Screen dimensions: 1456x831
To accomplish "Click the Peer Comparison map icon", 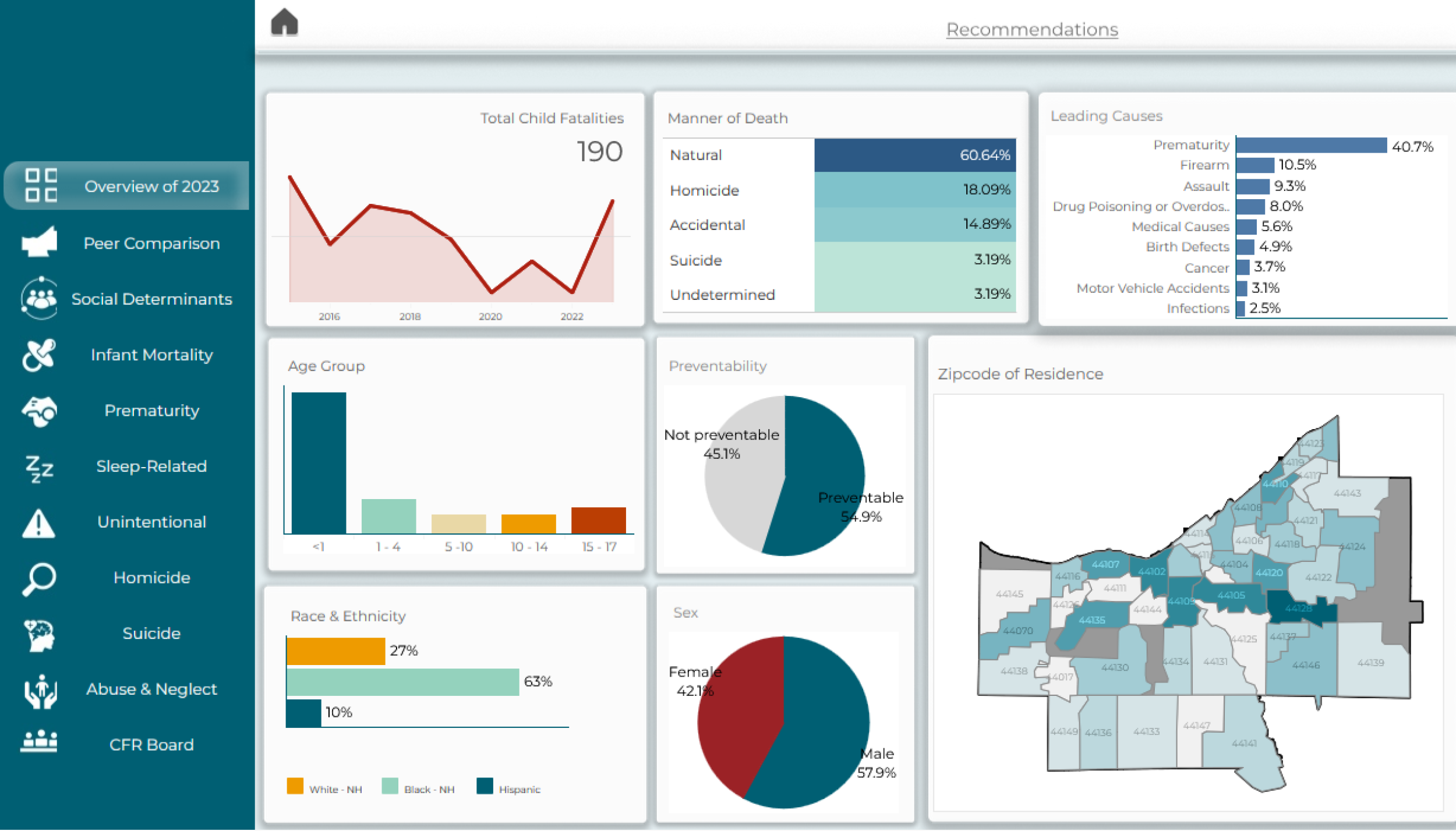I will pos(39,242).
